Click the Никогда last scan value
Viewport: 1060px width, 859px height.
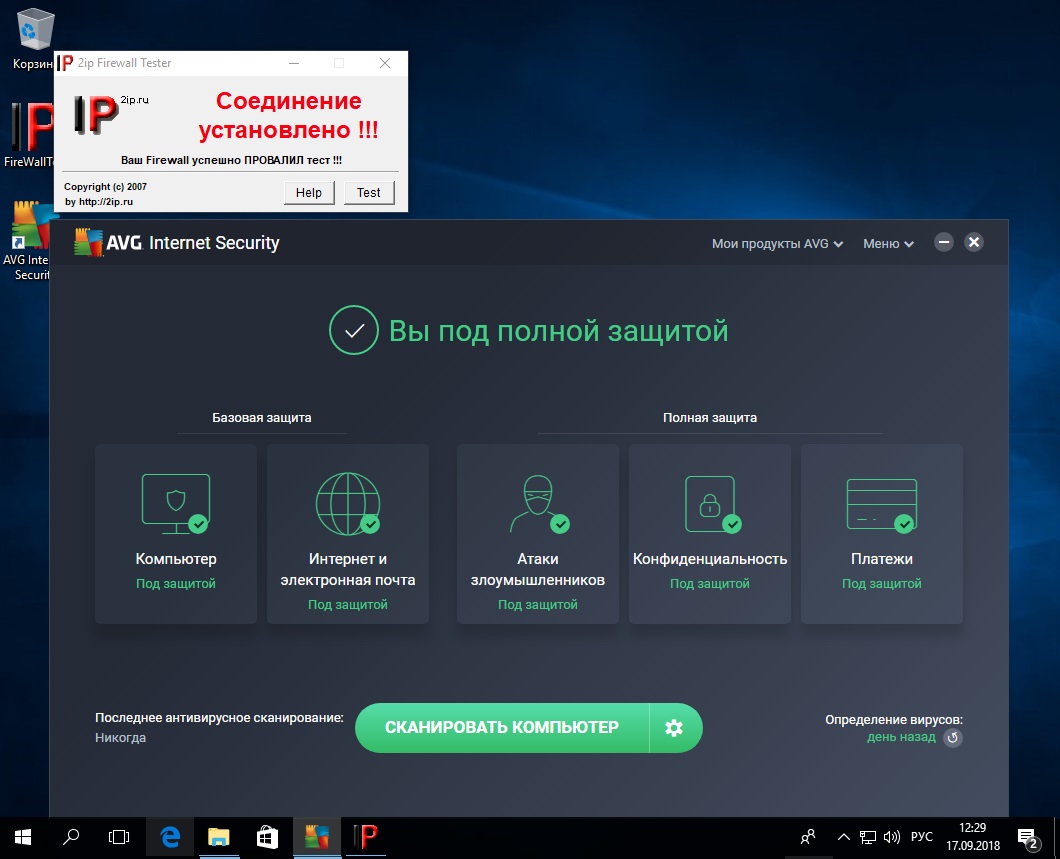(x=120, y=738)
